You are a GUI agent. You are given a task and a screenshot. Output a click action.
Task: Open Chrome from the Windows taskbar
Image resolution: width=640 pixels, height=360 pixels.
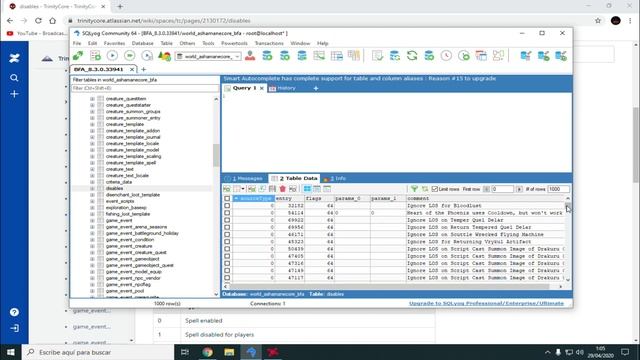pyautogui.click(x=207, y=352)
